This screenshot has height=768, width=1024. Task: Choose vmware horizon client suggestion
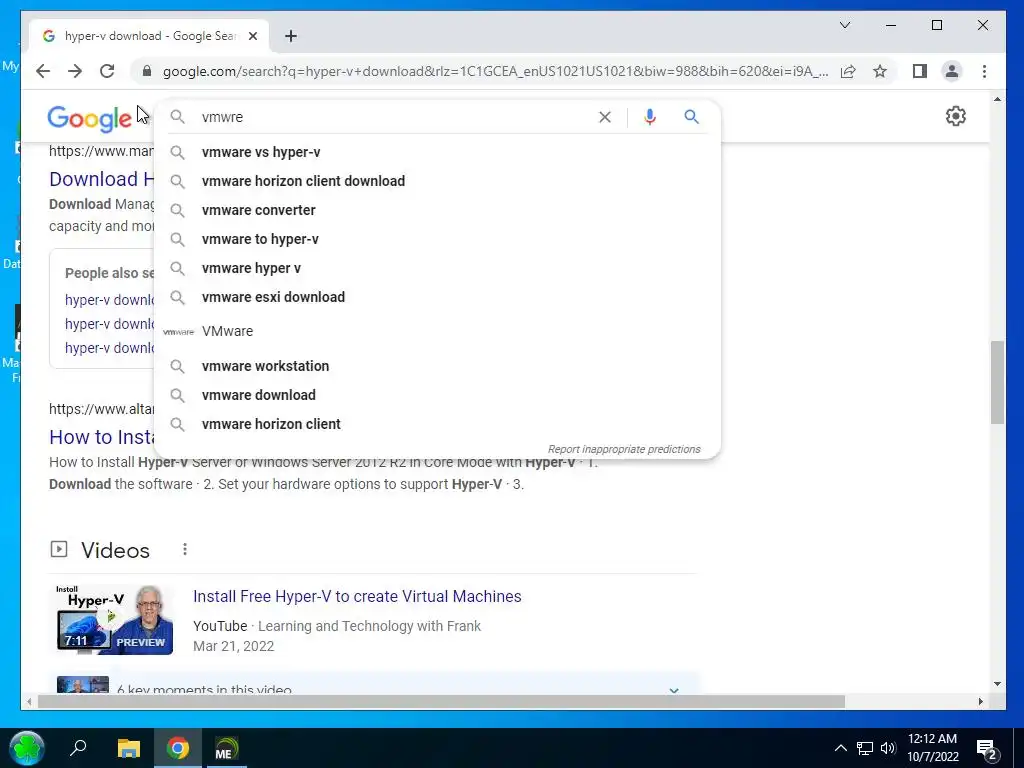(x=438, y=424)
